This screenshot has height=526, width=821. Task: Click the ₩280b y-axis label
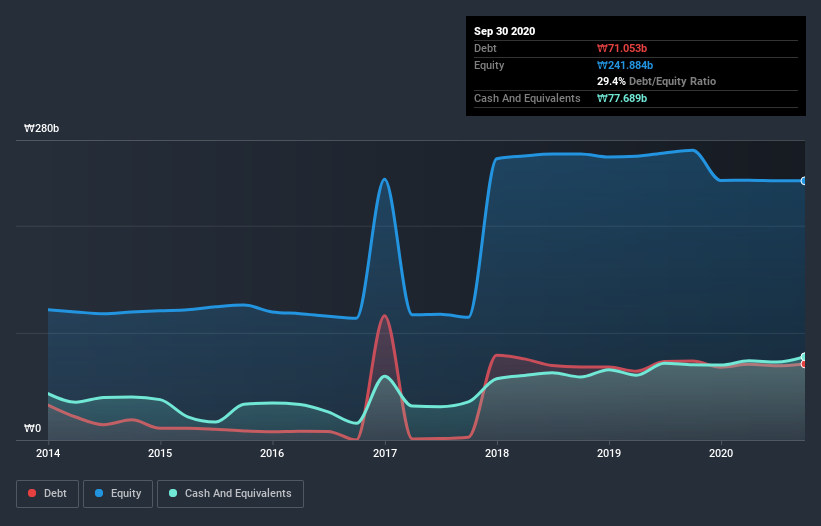point(41,128)
